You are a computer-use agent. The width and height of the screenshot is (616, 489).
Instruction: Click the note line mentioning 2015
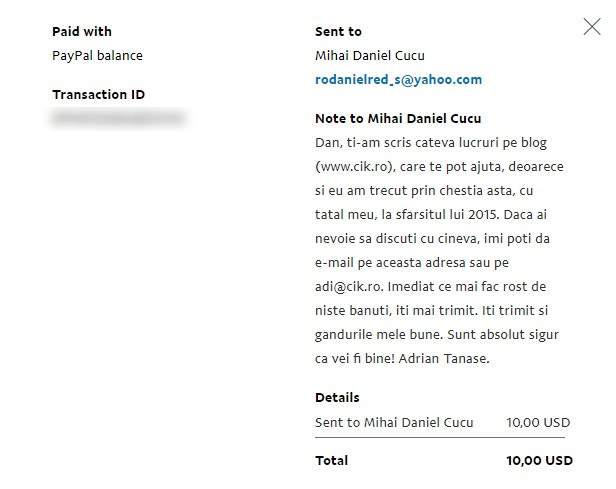click(x=431, y=215)
